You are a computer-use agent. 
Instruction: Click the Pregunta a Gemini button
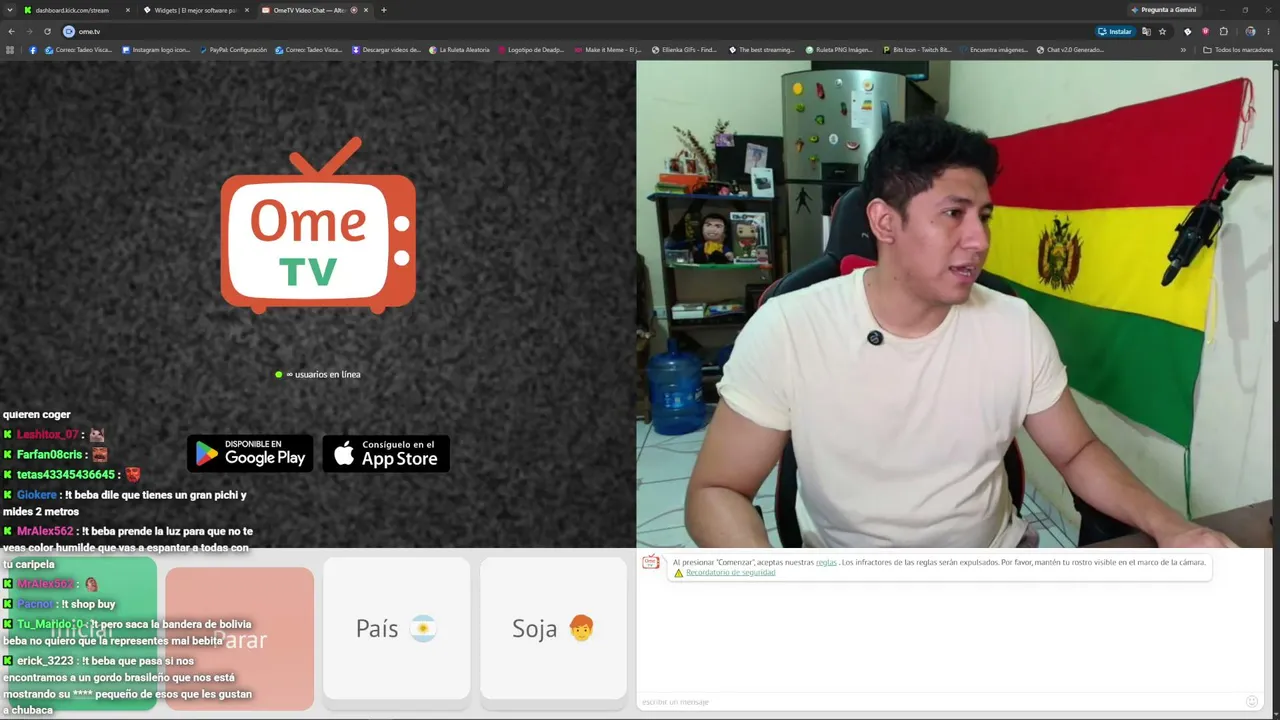1164,10
